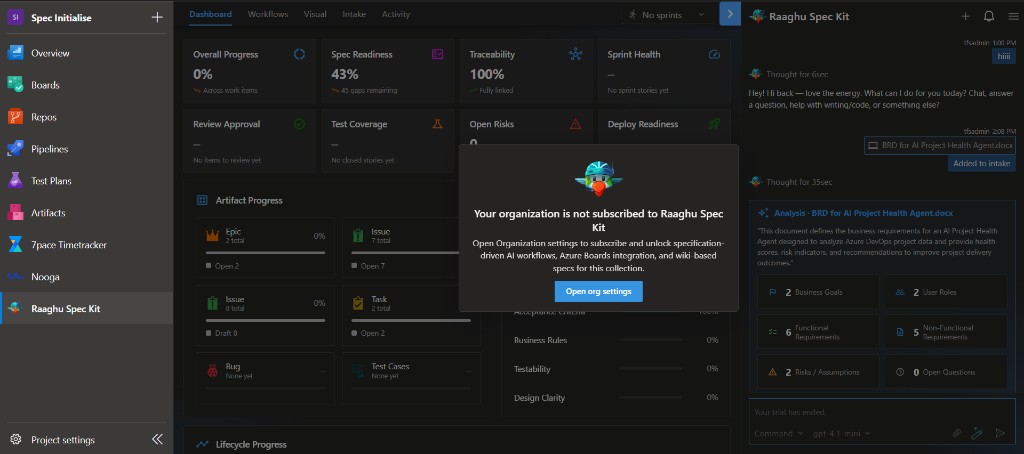Click the Added to intake badge
This screenshot has height=454, width=1024.
[982, 163]
